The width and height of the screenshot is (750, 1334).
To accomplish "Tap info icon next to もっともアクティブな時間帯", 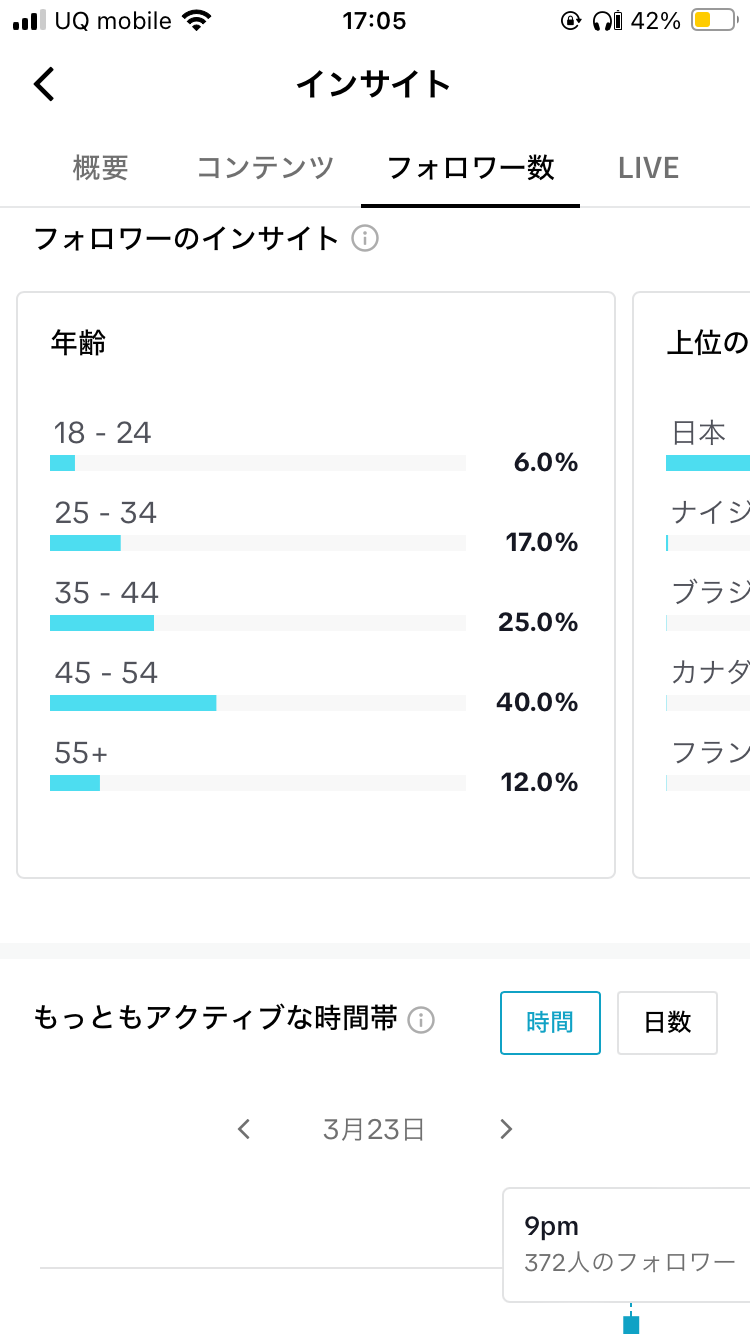I will click(x=422, y=1020).
